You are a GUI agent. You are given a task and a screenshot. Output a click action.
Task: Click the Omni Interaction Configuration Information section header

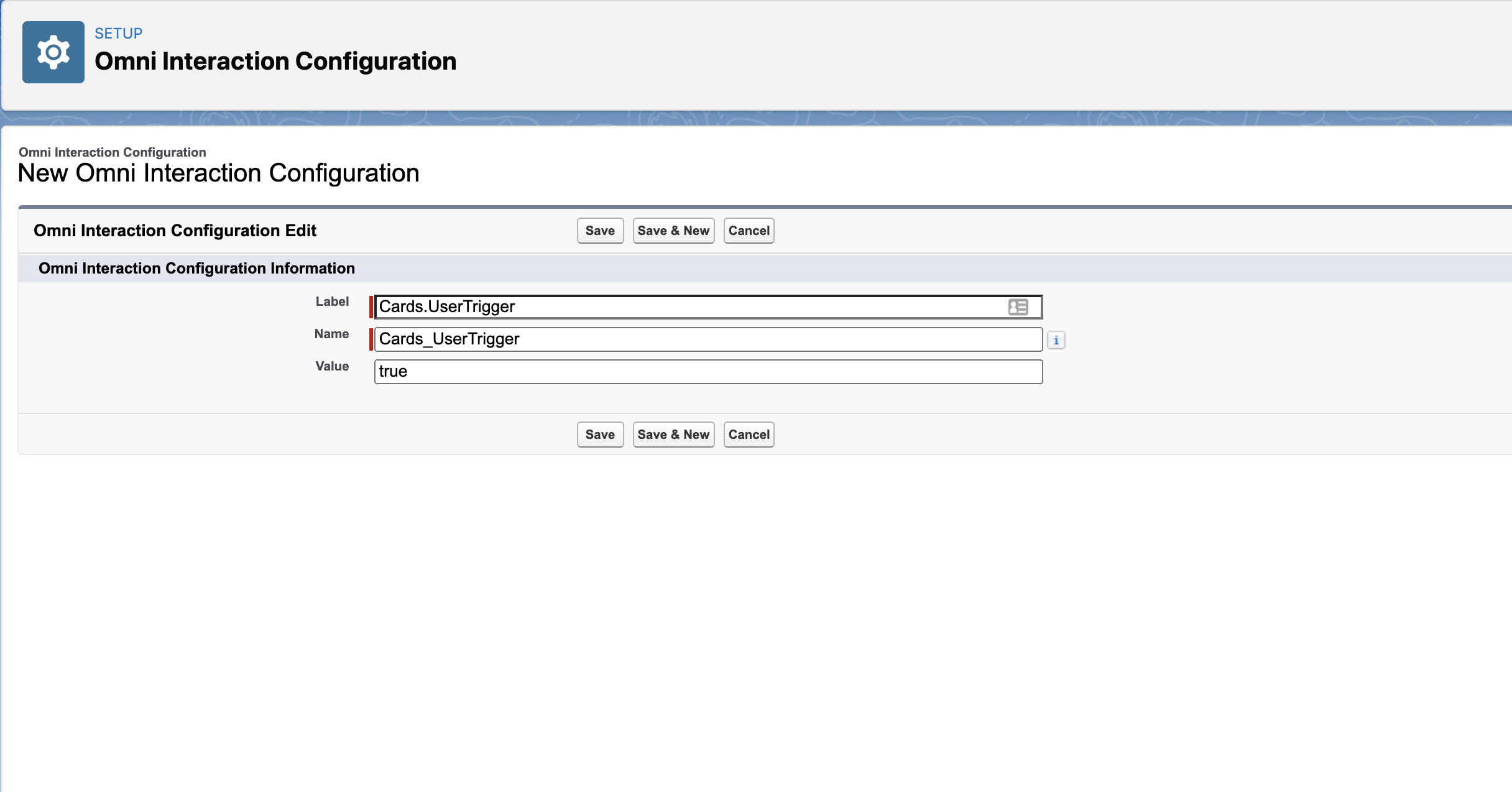point(196,268)
